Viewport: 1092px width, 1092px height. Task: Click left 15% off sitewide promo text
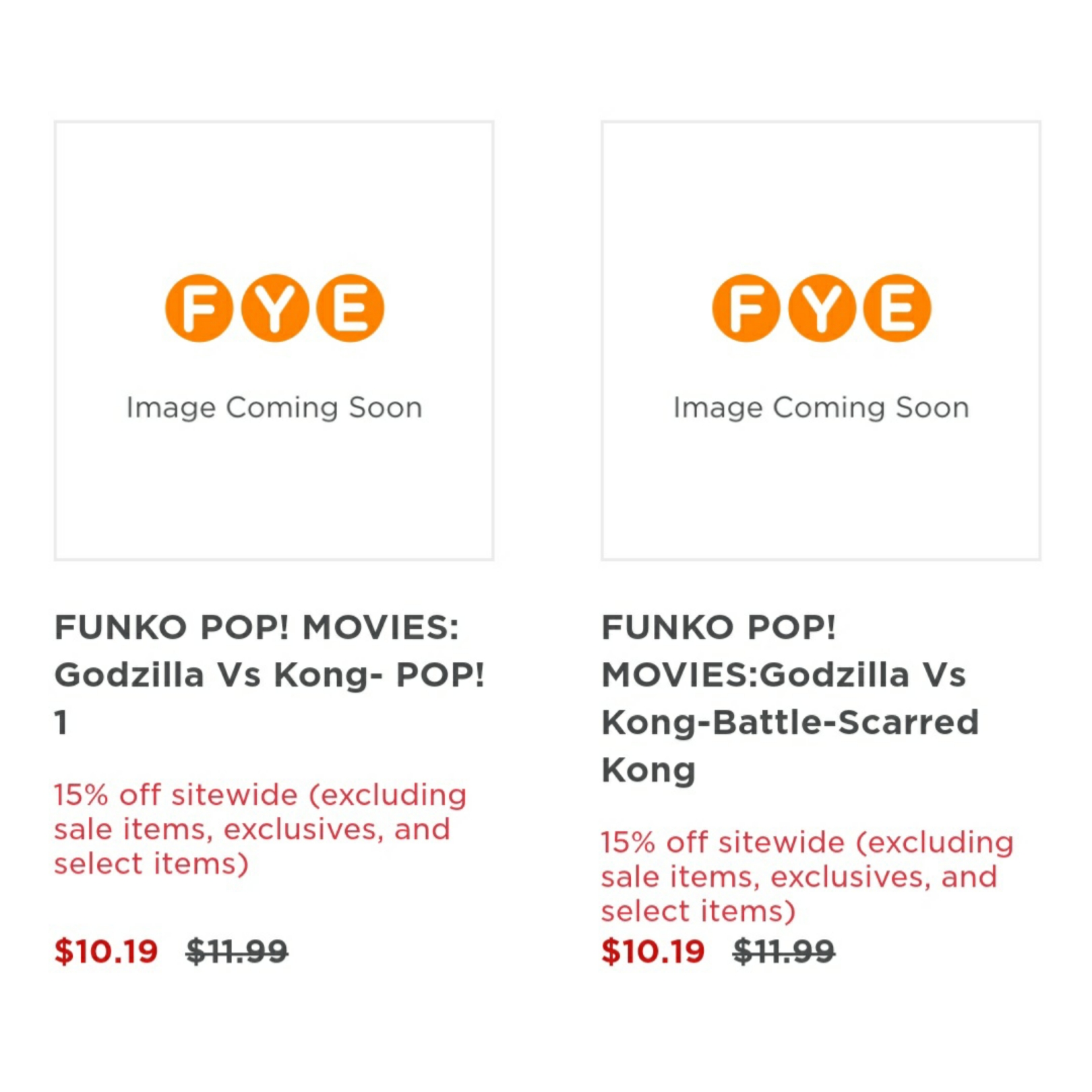pos(261,829)
